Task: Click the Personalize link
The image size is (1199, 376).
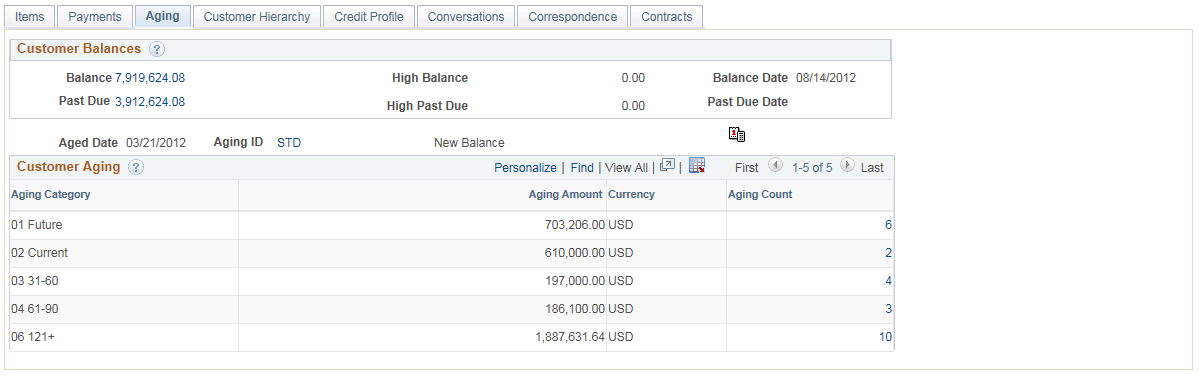Action: point(525,167)
